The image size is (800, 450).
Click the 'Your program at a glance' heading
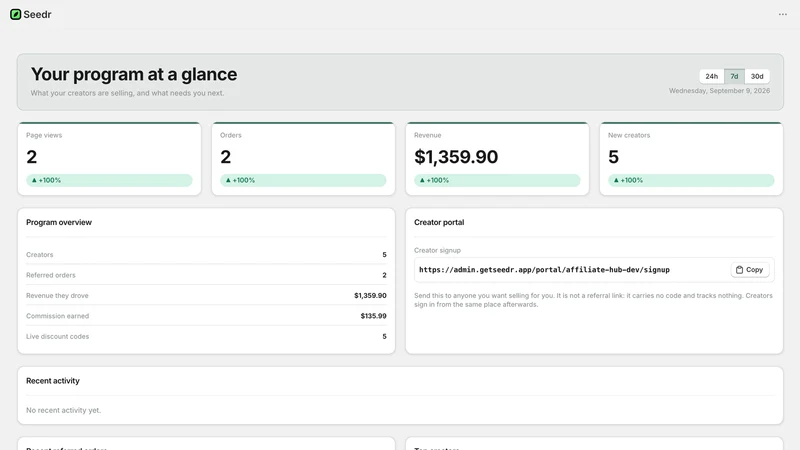tap(134, 74)
